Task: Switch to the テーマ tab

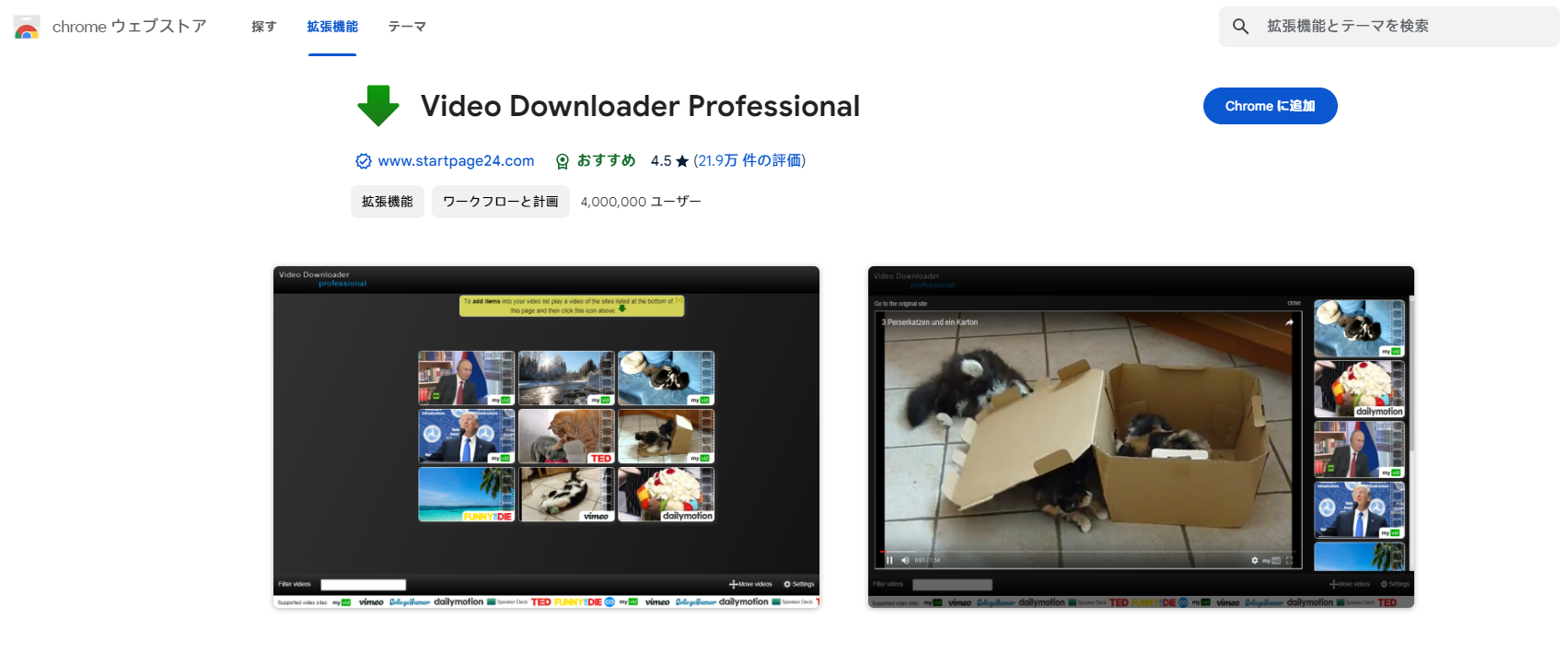Action: [x=406, y=27]
